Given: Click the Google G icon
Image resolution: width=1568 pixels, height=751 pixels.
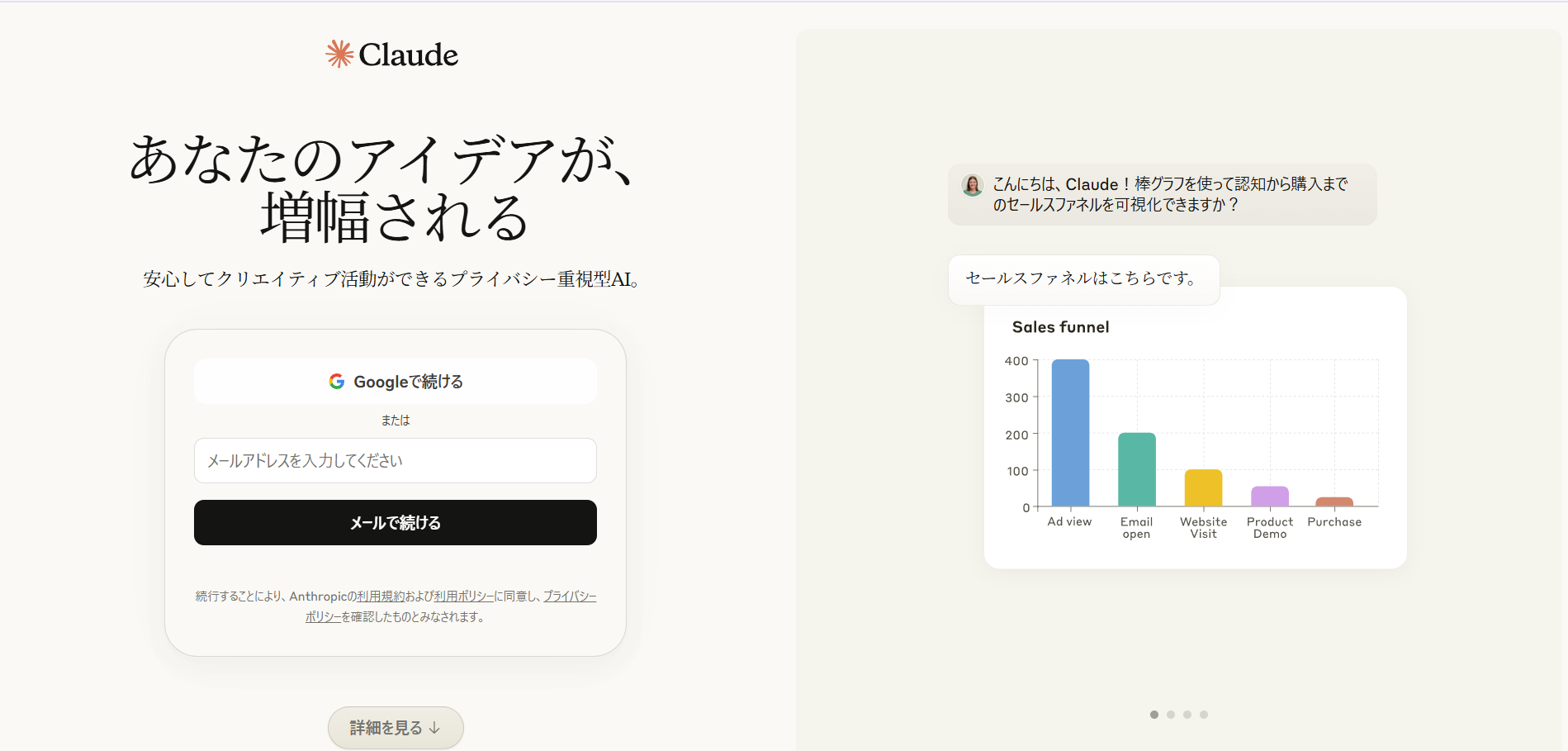Looking at the screenshot, I should pos(335,381).
